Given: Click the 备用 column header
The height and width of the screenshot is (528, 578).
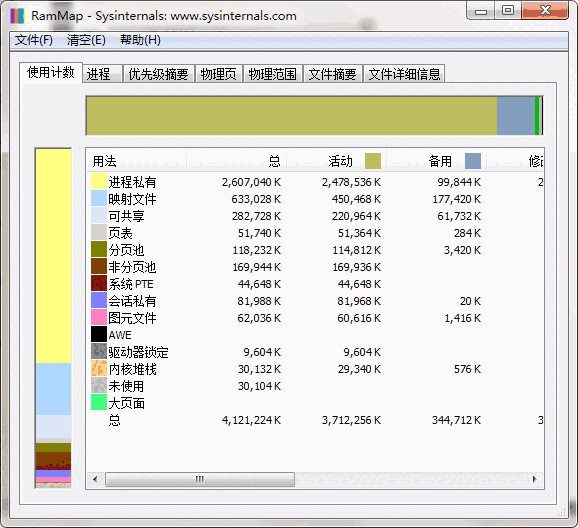Looking at the screenshot, I should (436, 161).
